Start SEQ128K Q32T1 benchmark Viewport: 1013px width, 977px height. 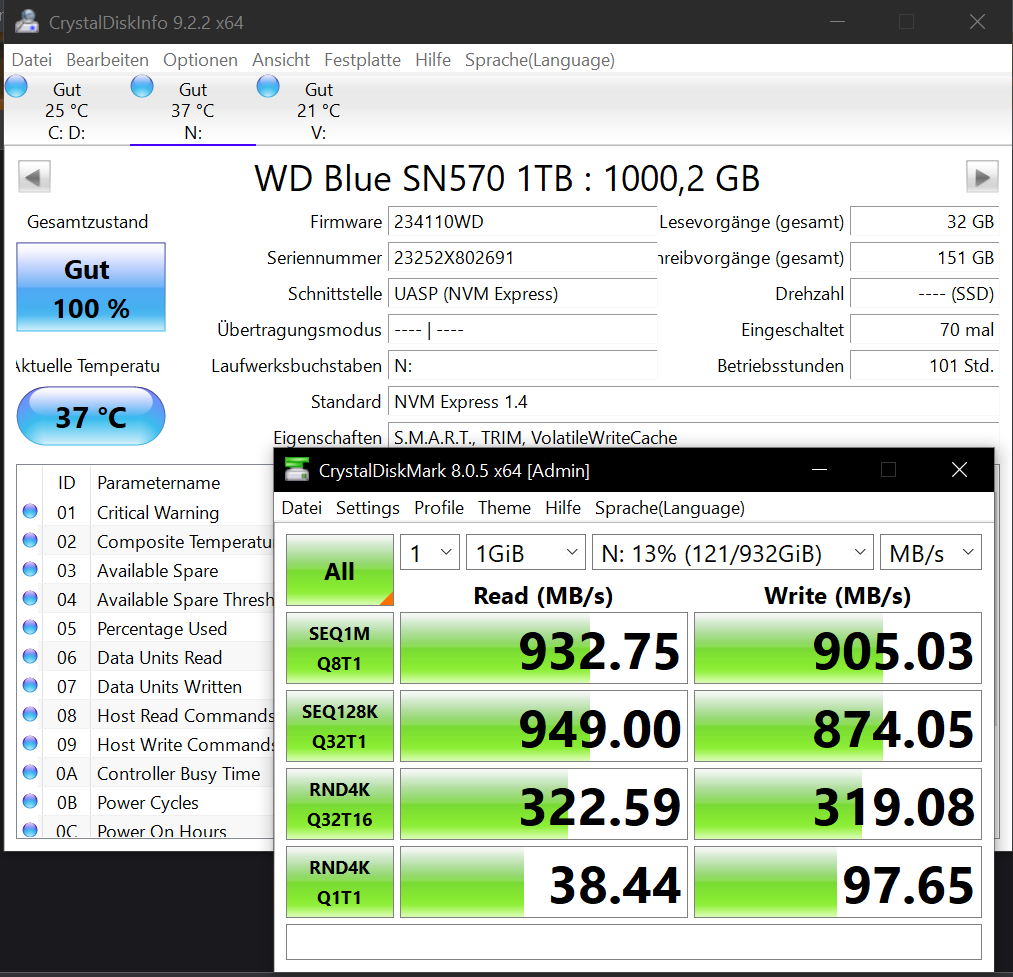(340, 726)
